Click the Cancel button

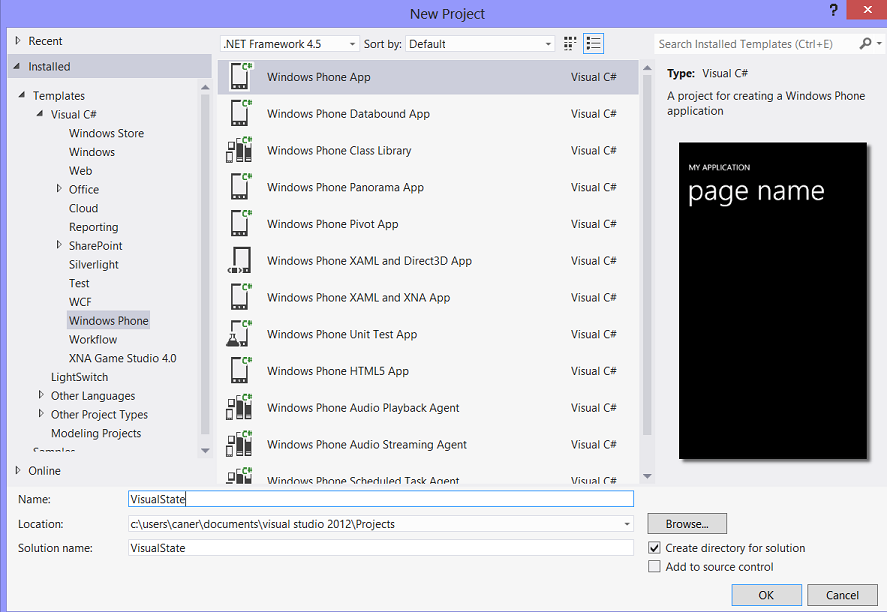point(842,595)
